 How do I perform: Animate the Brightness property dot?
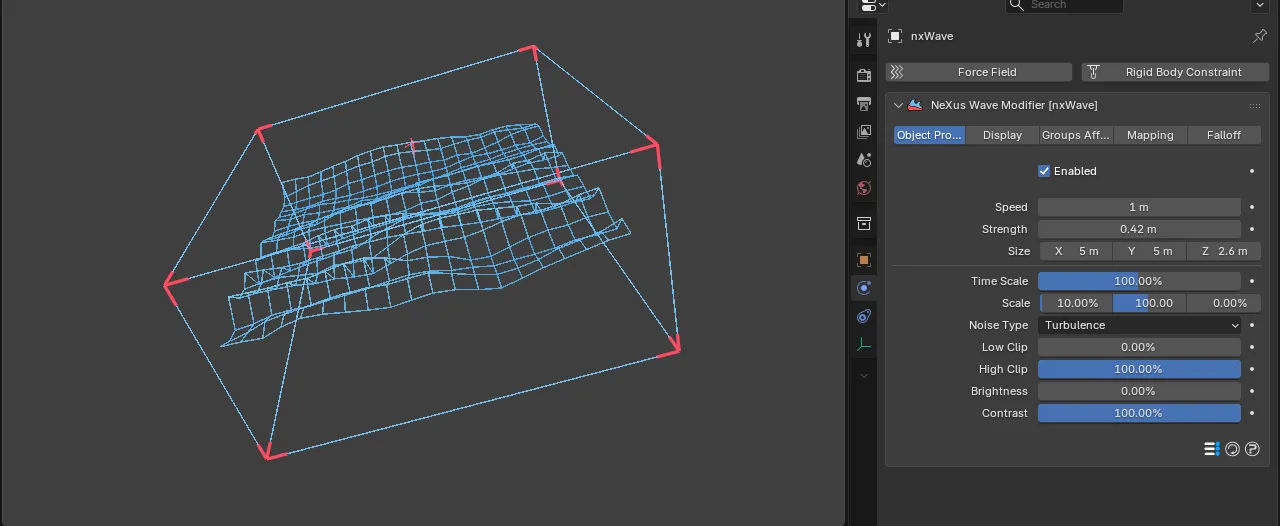(1252, 391)
